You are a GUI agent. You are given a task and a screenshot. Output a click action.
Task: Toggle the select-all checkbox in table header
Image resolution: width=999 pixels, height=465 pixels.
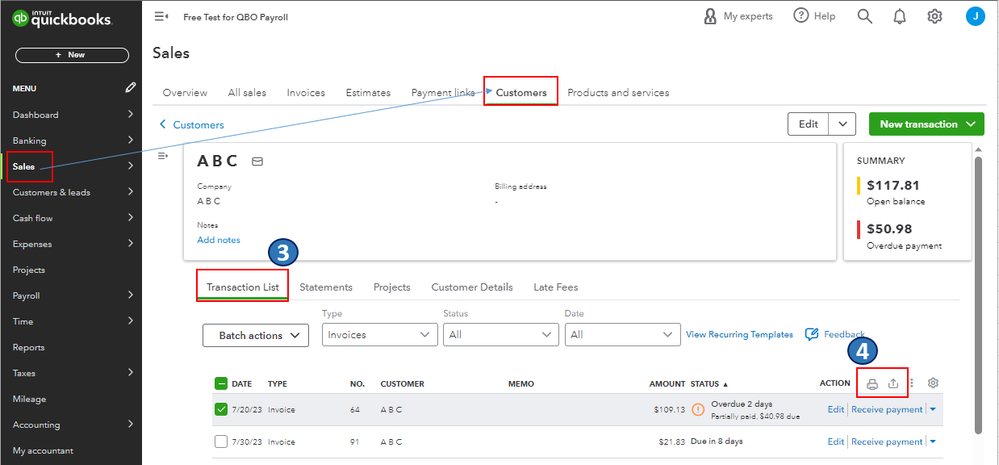click(221, 383)
